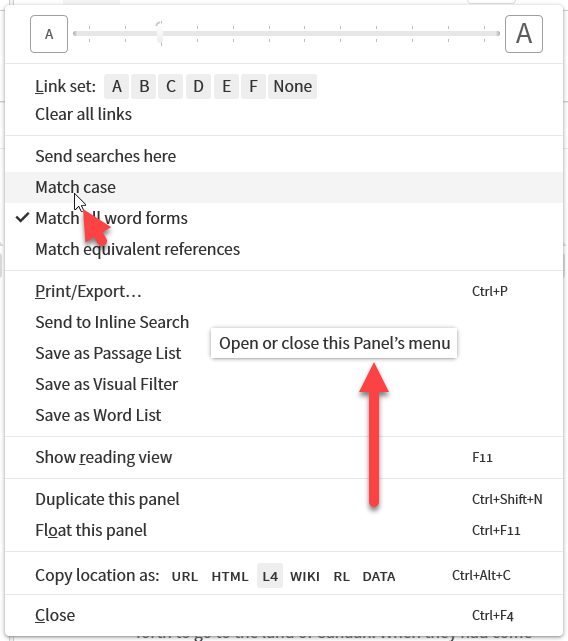Click the text size slider handle
Screen dimensions: 568x641
pyautogui.click(x=160, y=33)
